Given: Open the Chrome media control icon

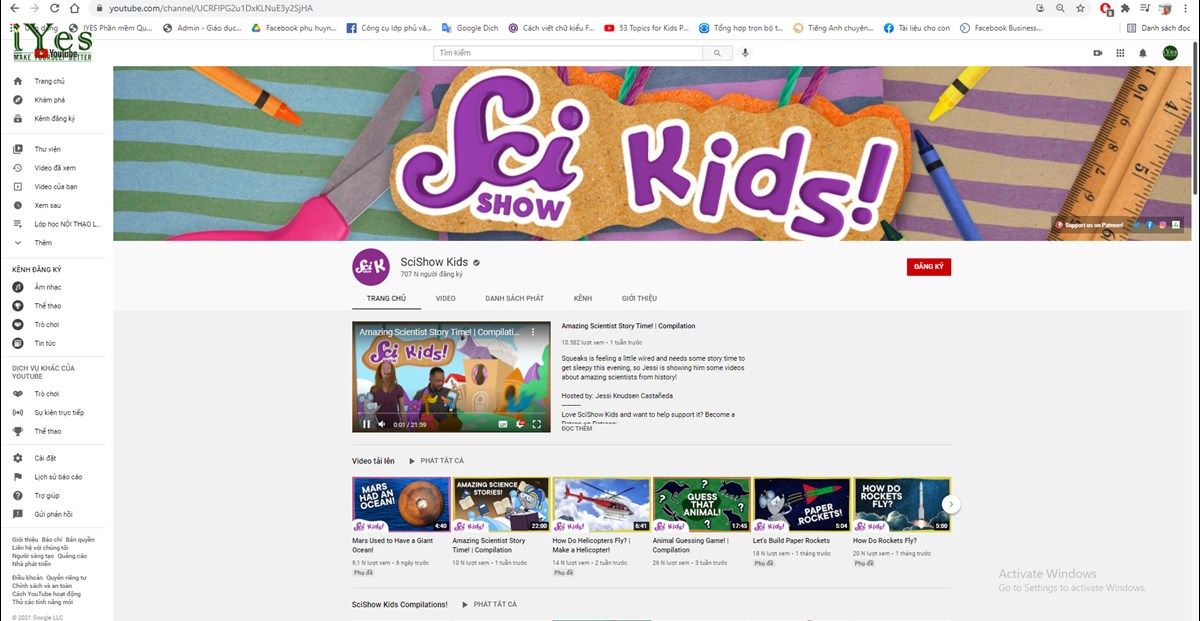Looking at the screenshot, I should coord(1145,8).
